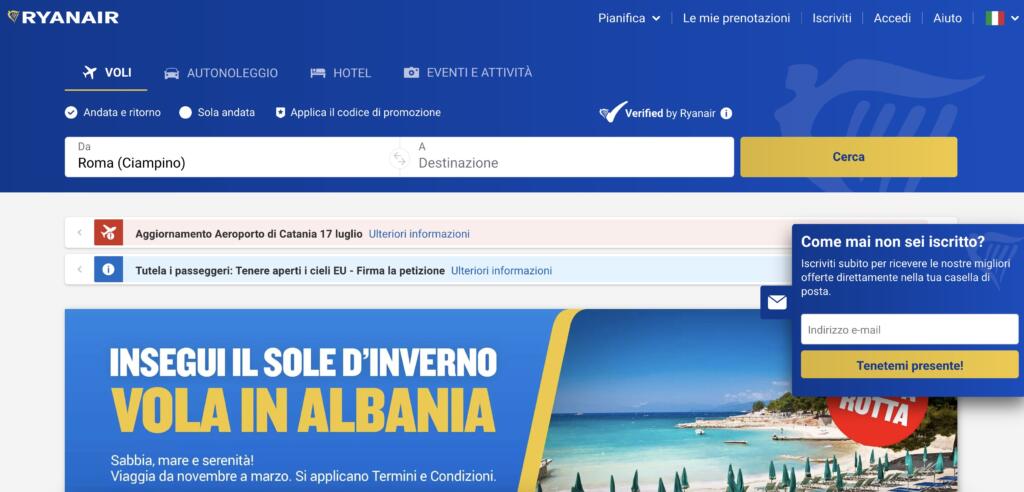The height and width of the screenshot is (492, 1024).
Task: Click the promo code shield icon
Action: pos(280,112)
